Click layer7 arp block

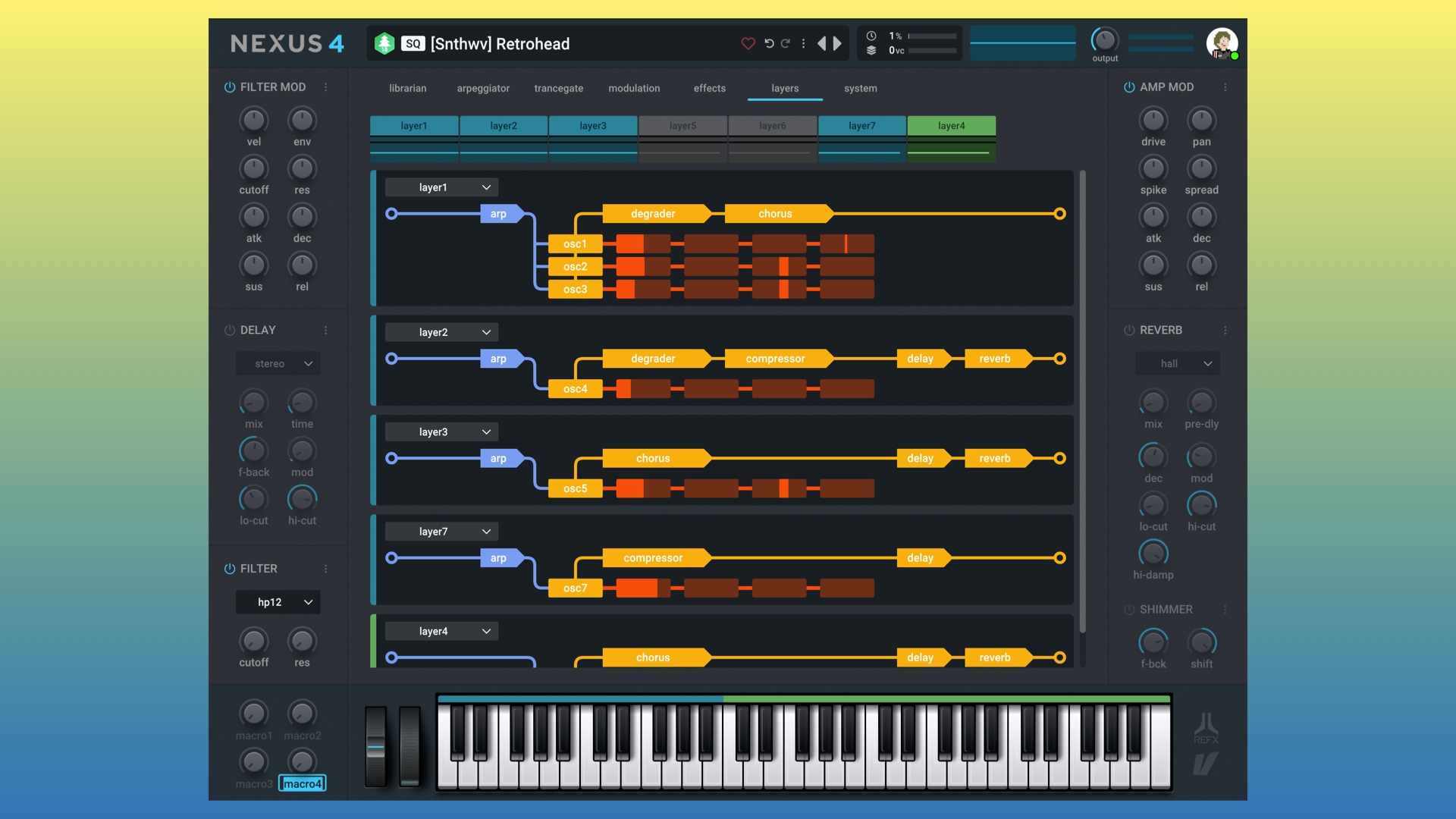coord(502,558)
